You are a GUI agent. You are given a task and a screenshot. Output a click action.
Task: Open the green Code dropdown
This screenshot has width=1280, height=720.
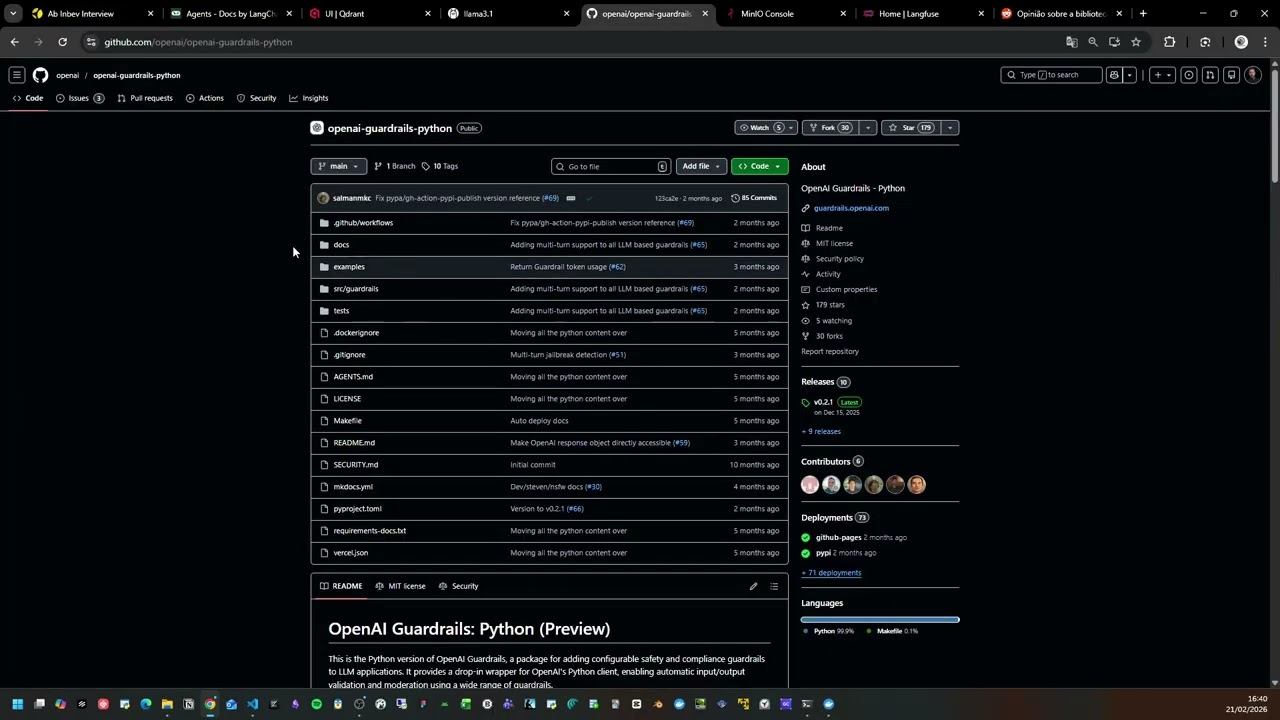[x=759, y=166]
